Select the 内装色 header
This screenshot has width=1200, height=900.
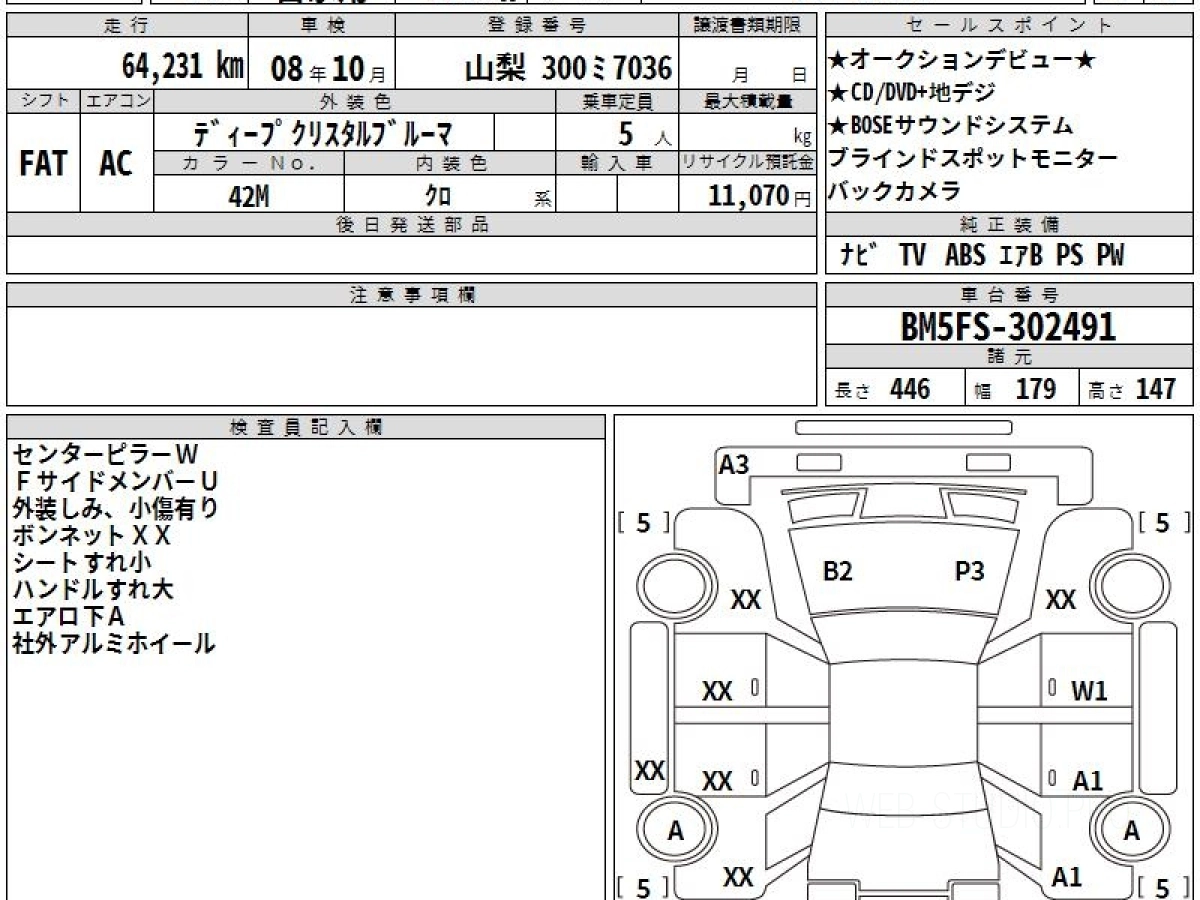[x=451, y=163]
